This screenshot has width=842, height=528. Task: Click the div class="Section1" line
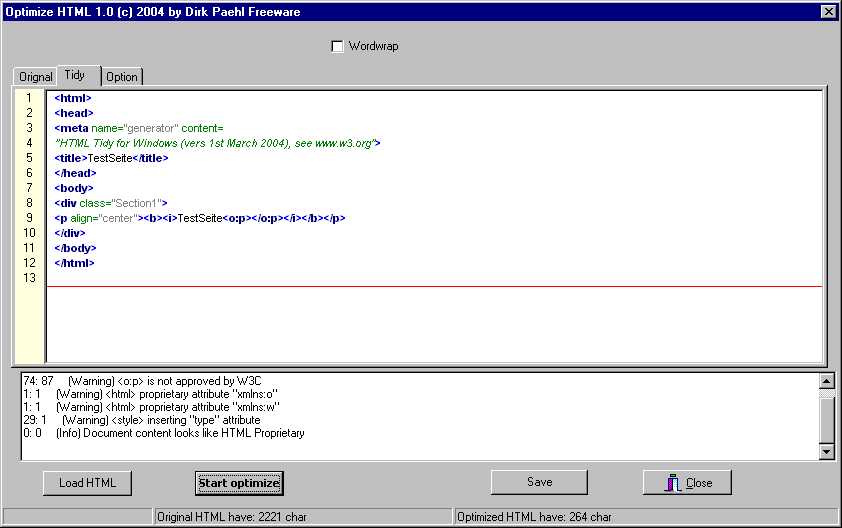tap(111, 203)
